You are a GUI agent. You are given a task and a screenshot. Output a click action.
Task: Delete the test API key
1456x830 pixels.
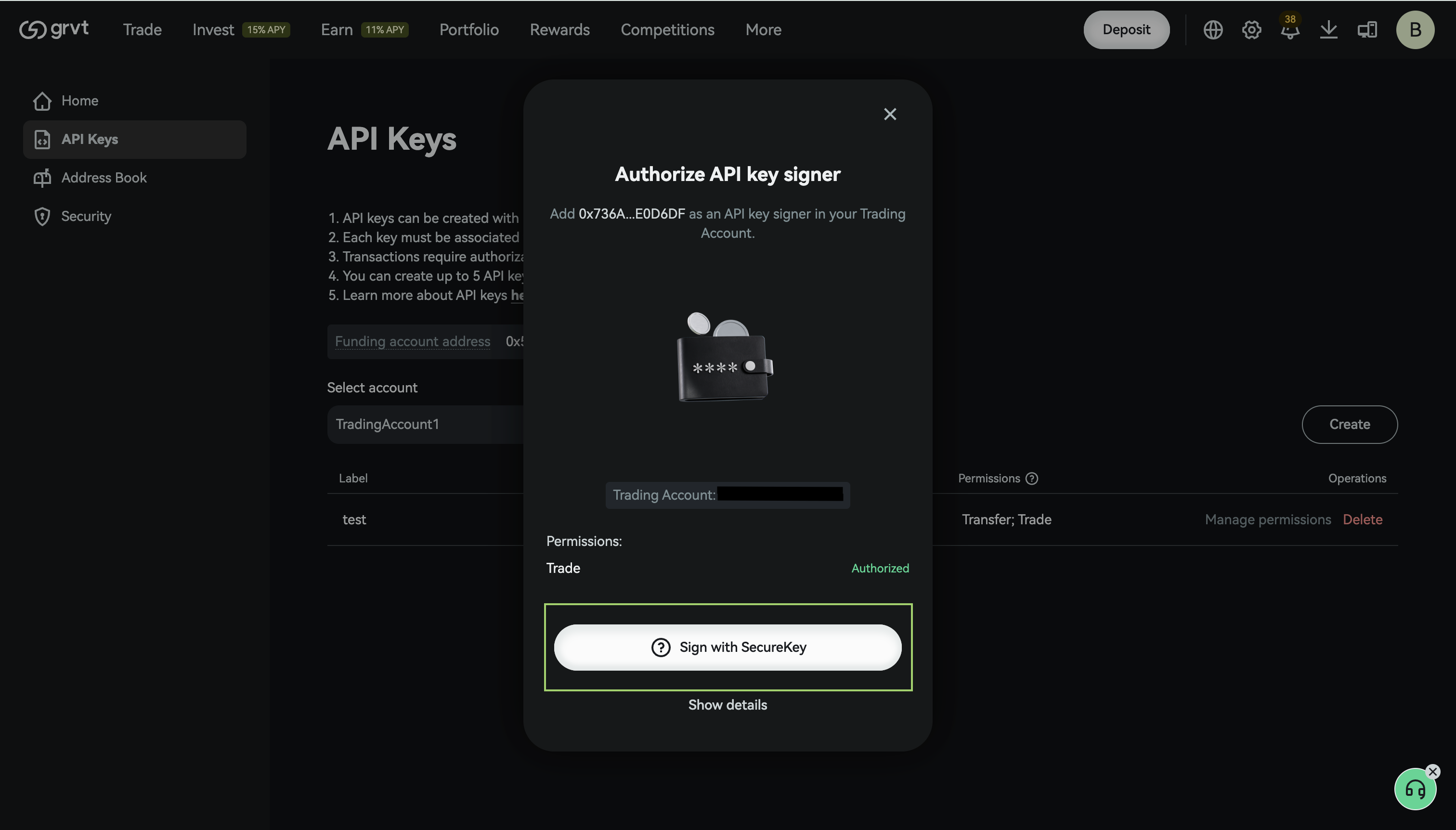1362,520
